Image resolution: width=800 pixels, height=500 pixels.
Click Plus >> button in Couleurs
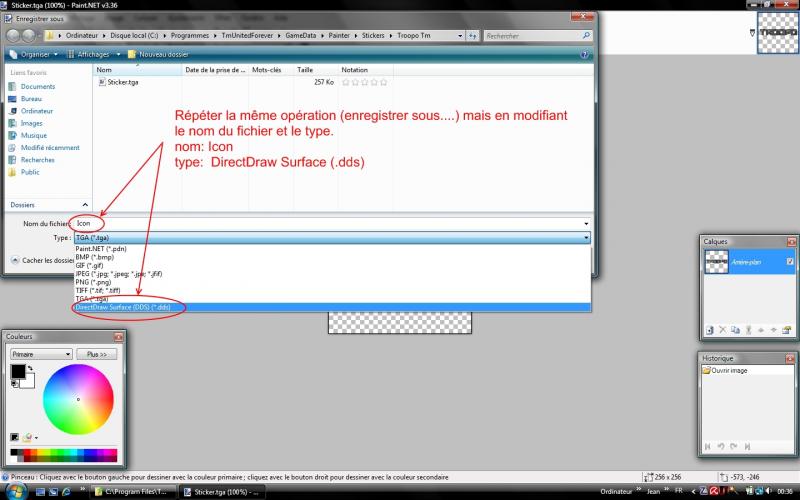96,354
